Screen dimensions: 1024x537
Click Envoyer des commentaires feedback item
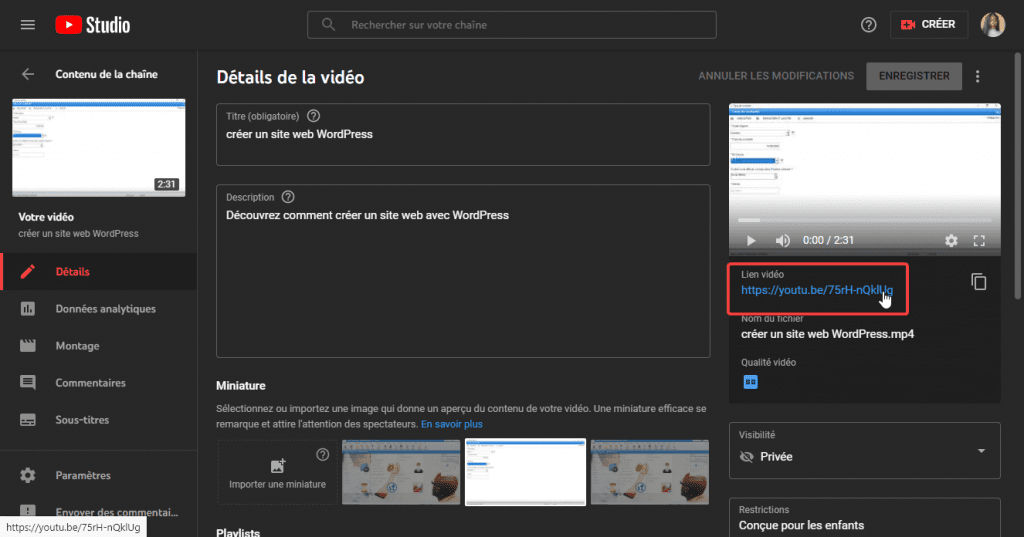click(x=99, y=512)
